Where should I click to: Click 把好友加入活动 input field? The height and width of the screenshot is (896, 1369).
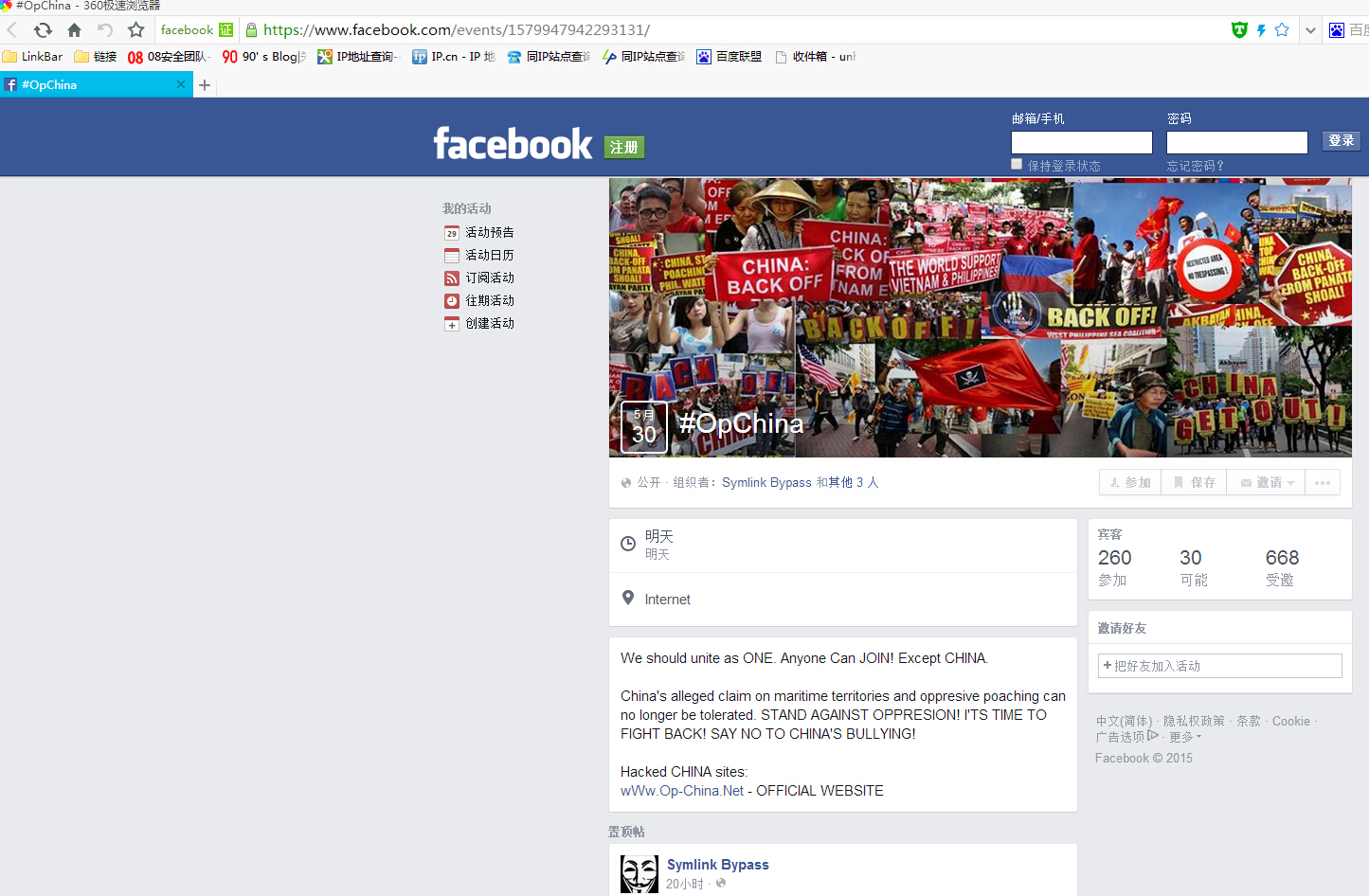[x=1219, y=666]
